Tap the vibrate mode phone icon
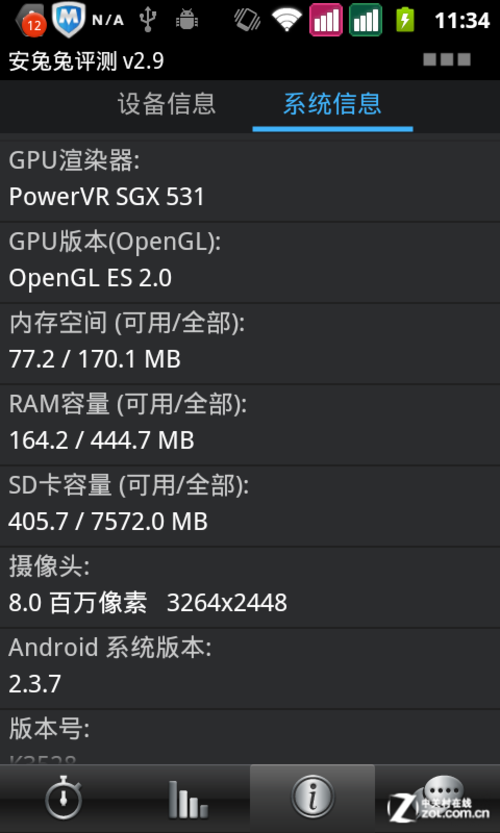Viewport: 500px width, 833px height. coord(247,20)
